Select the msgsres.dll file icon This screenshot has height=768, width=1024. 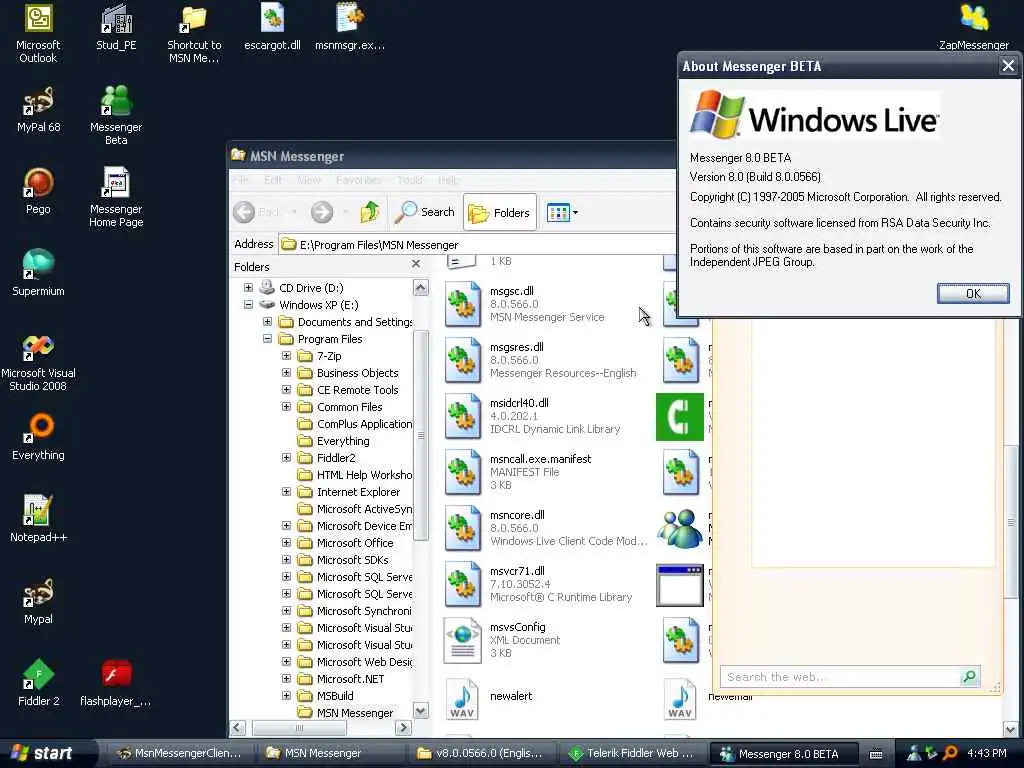tap(462, 360)
